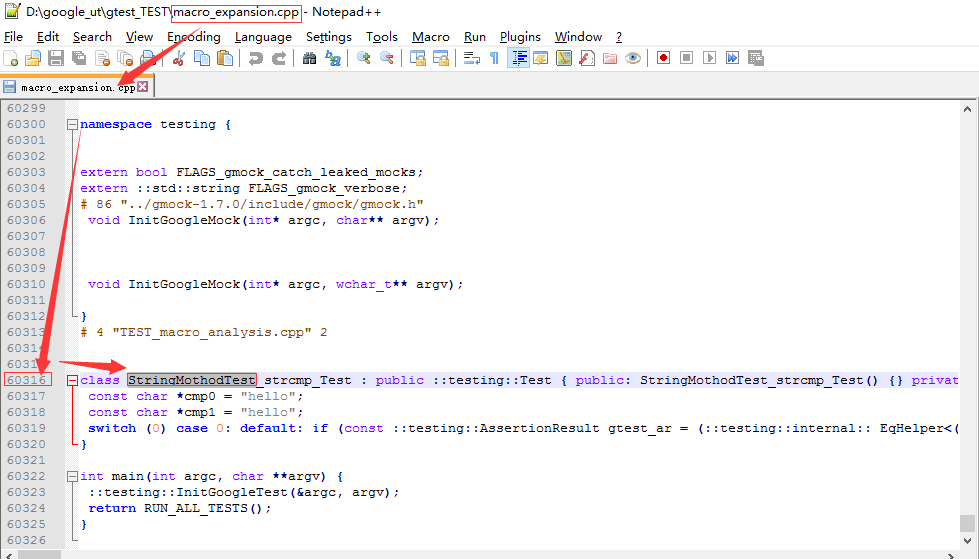This screenshot has height=559, width=979.
Task: Open a file using the folder icon
Action: [33, 58]
